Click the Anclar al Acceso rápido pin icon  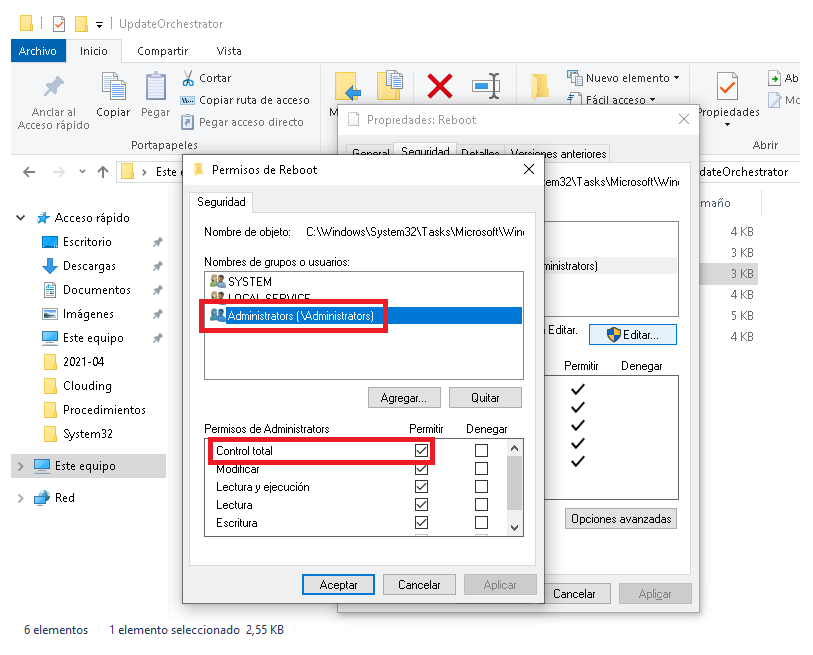pos(53,87)
